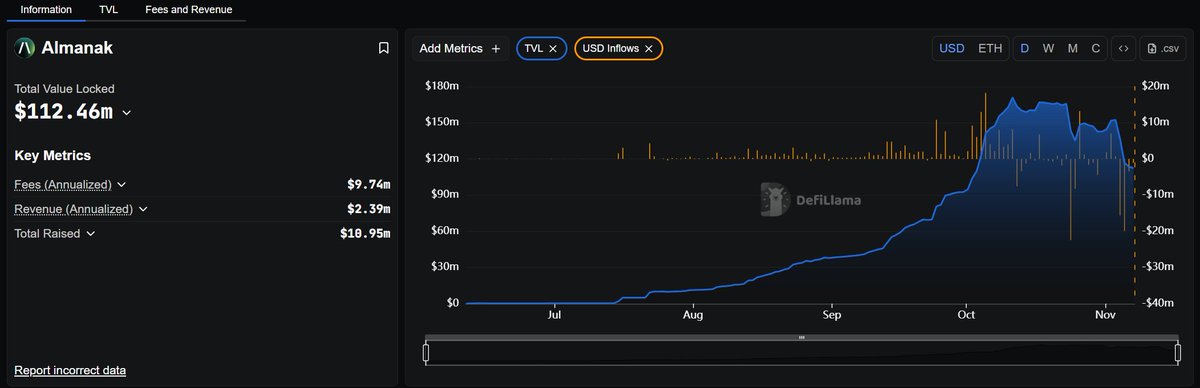1200x388 pixels.
Task: Click the $2.39m revenue value
Action: (x=368, y=209)
